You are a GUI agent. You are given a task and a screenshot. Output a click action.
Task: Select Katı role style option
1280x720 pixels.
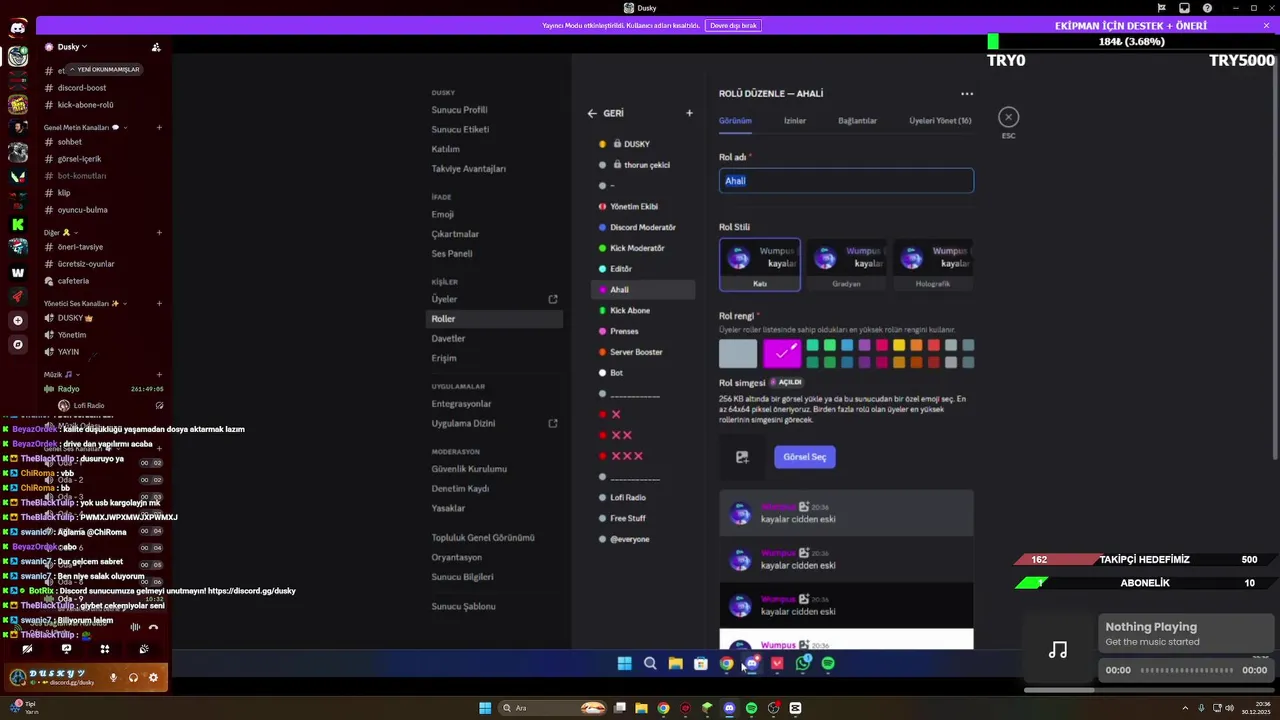coord(760,265)
